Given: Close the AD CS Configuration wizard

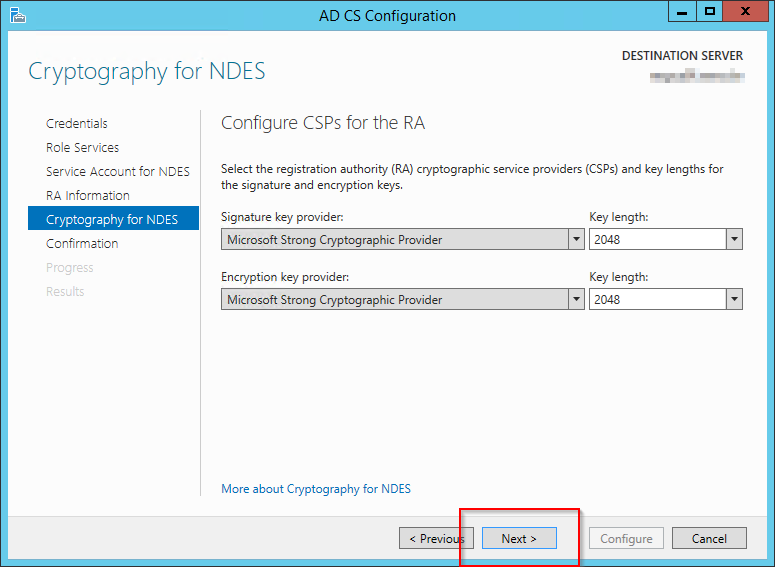Looking at the screenshot, I should 744,12.
